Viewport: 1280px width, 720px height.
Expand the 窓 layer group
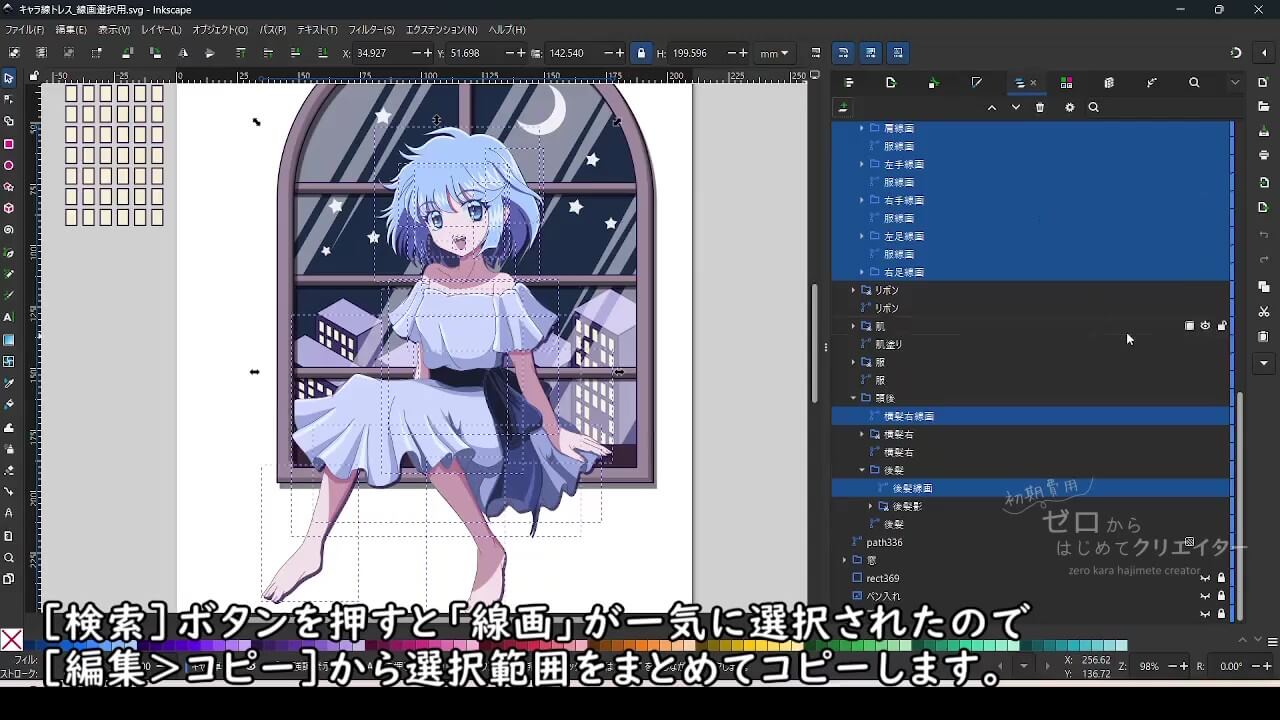(845, 560)
